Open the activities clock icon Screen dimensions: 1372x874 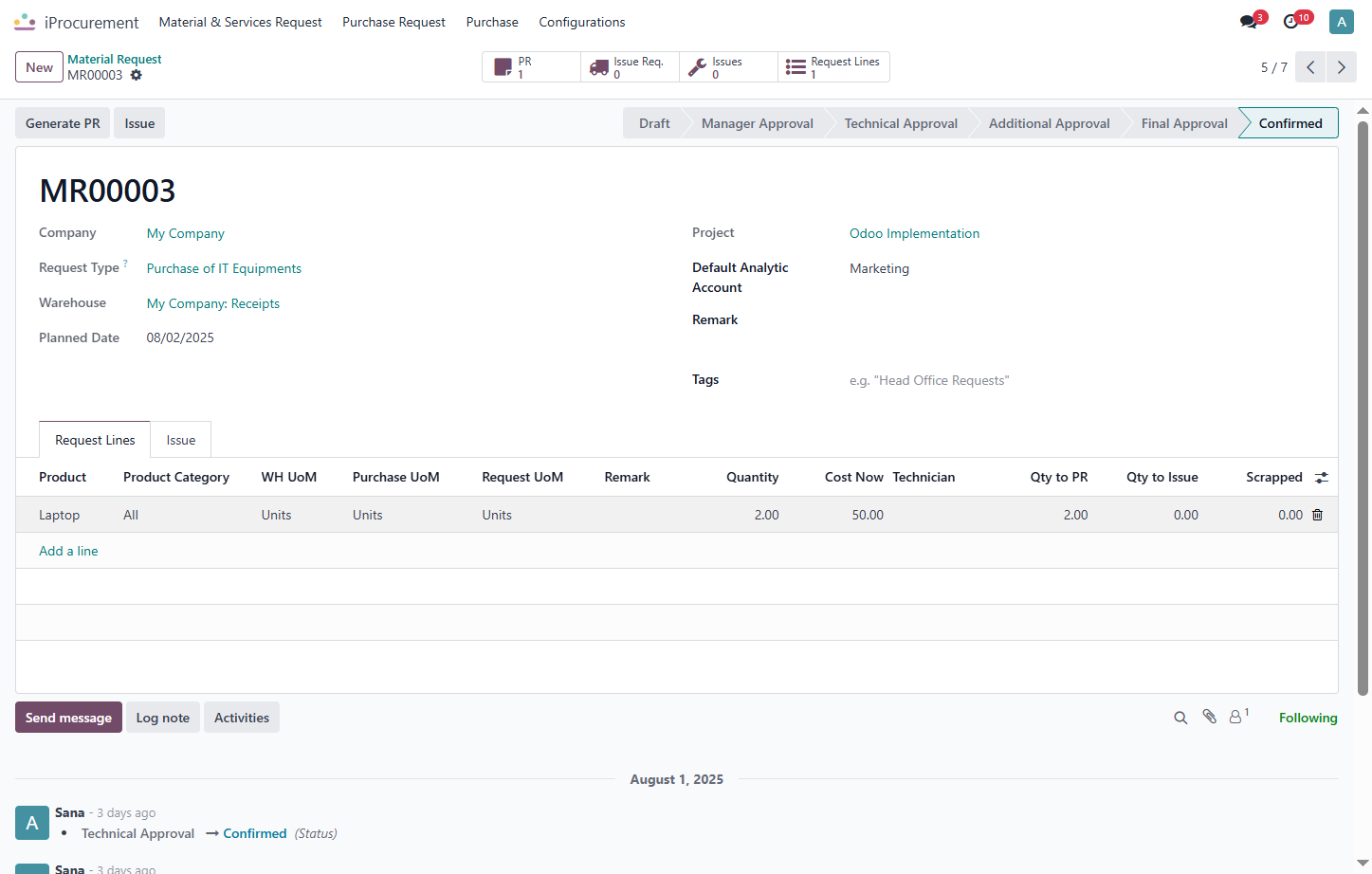click(1290, 22)
